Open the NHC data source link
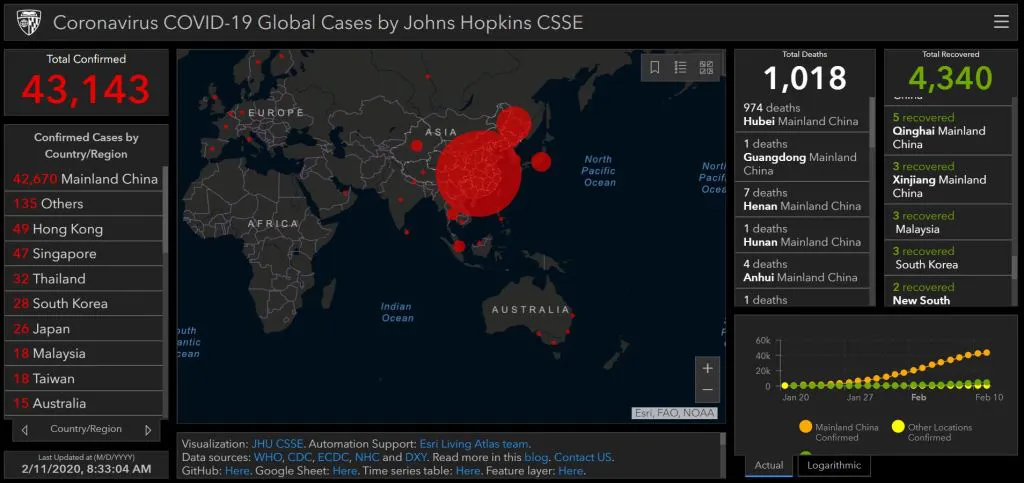This screenshot has height=483, width=1024. [x=367, y=458]
